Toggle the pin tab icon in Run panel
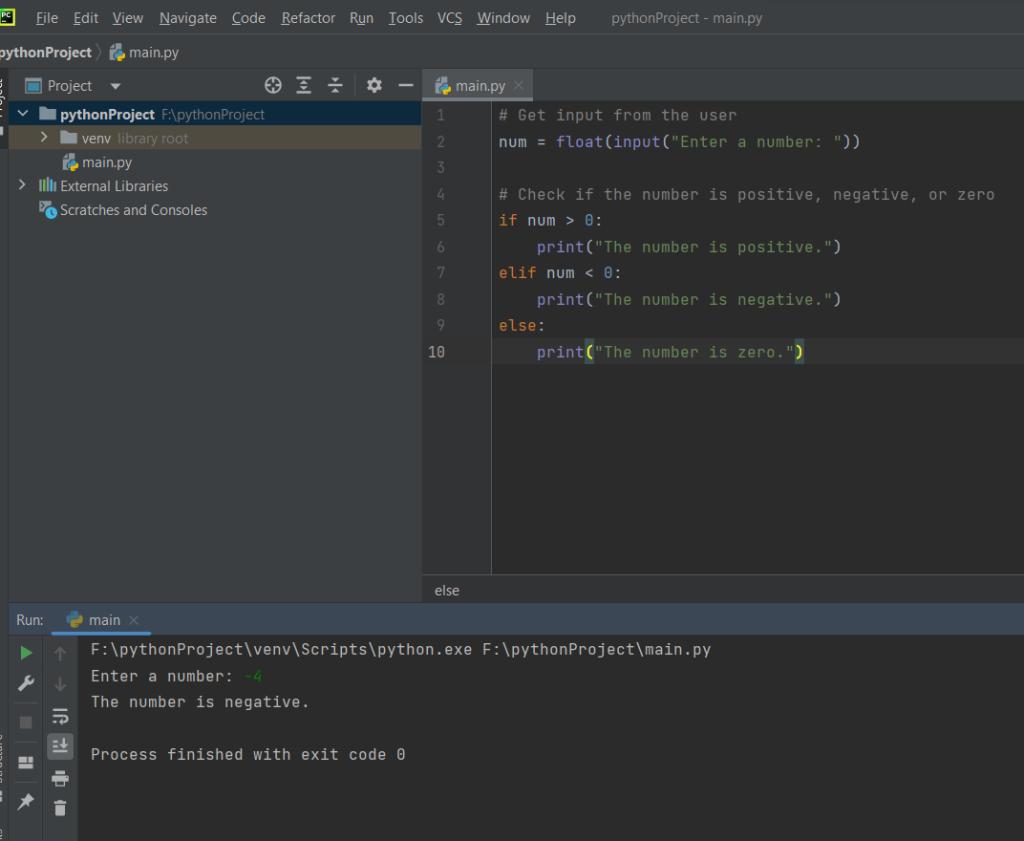Viewport: 1024px width, 841px height. tap(26, 802)
